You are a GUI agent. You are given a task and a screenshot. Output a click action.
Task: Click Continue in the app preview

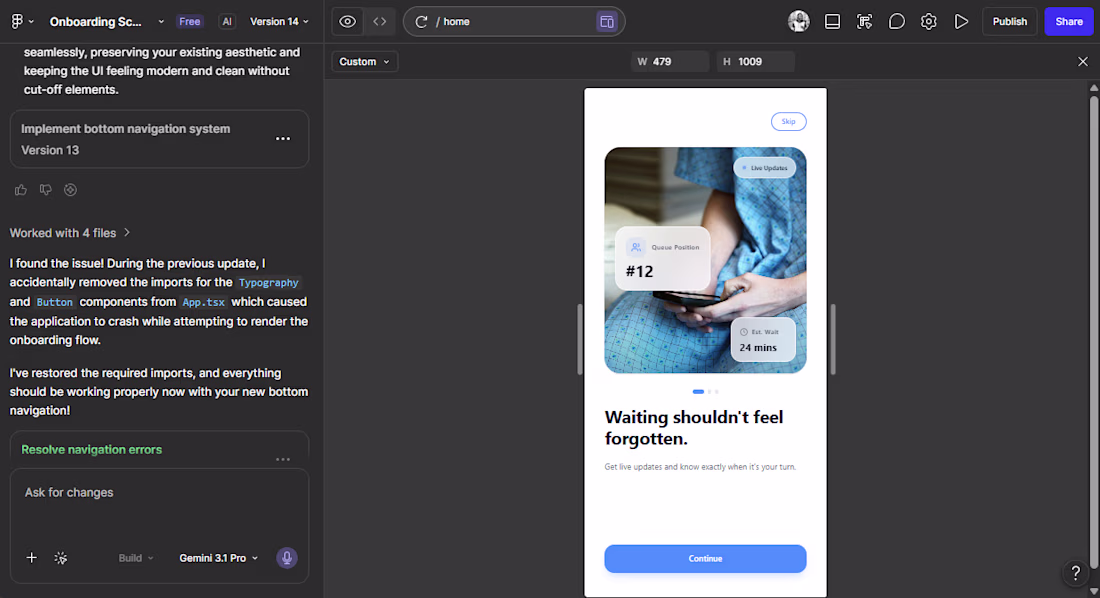click(x=705, y=559)
